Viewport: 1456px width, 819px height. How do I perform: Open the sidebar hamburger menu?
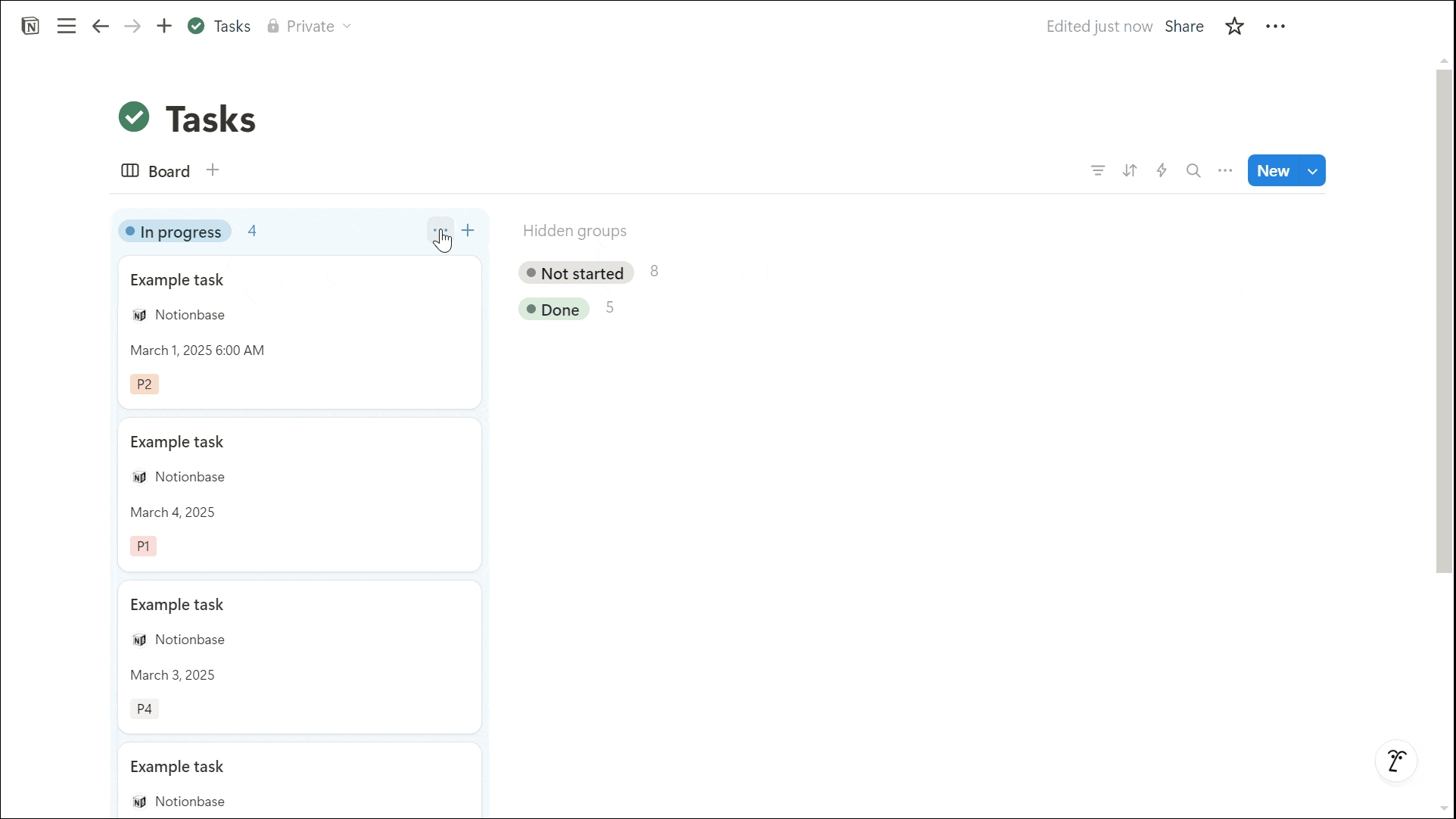[x=67, y=26]
